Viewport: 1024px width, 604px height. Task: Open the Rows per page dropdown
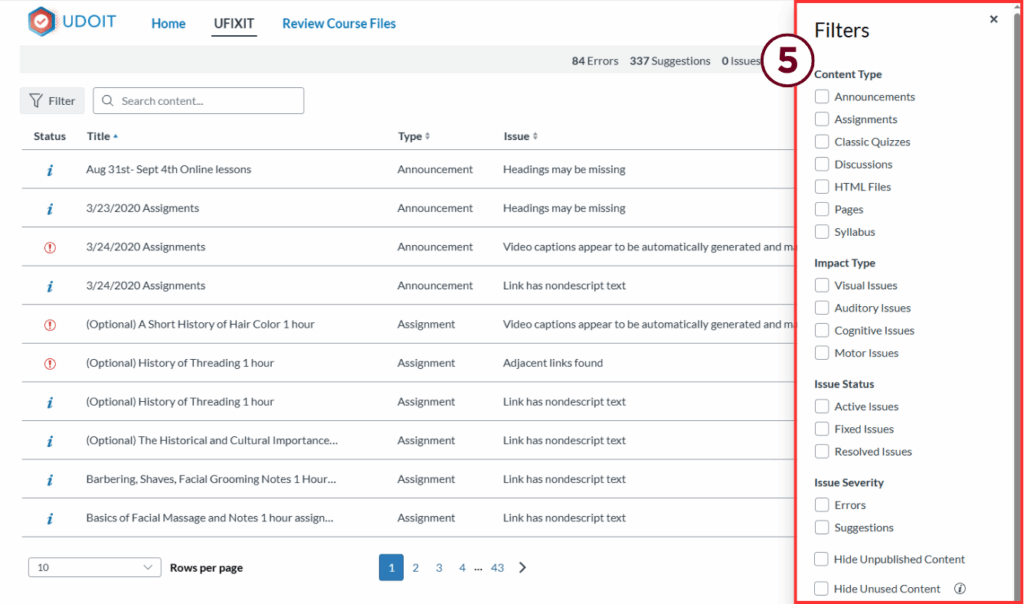point(94,568)
